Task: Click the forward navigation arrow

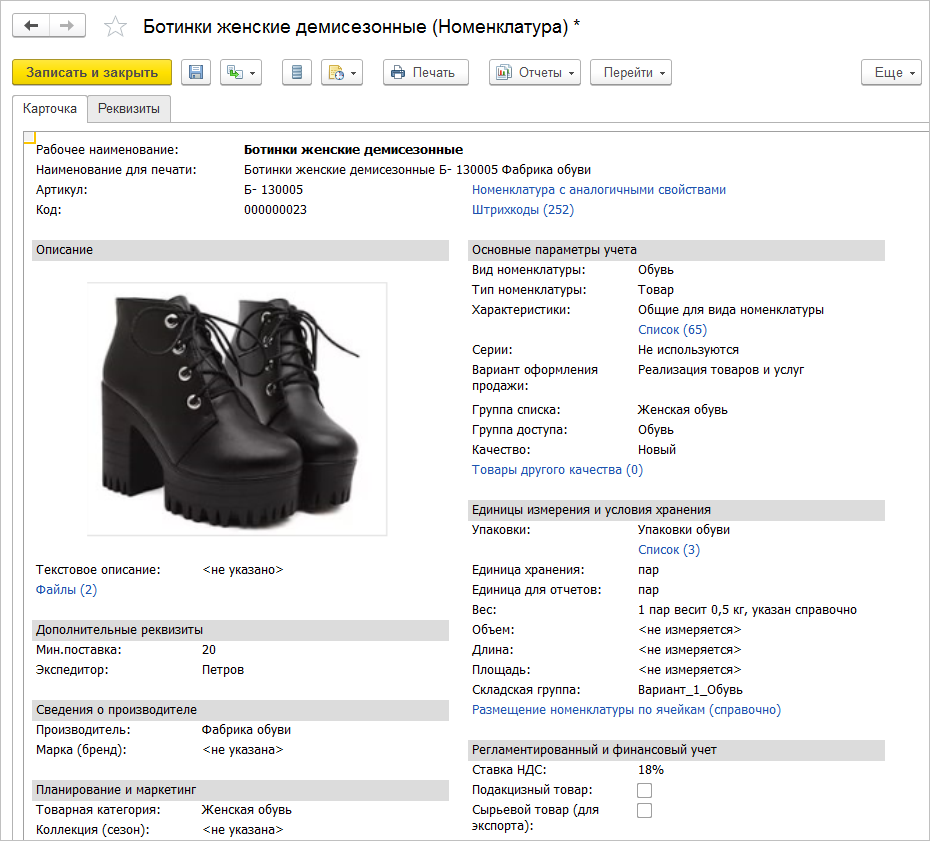Action: [67, 26]
